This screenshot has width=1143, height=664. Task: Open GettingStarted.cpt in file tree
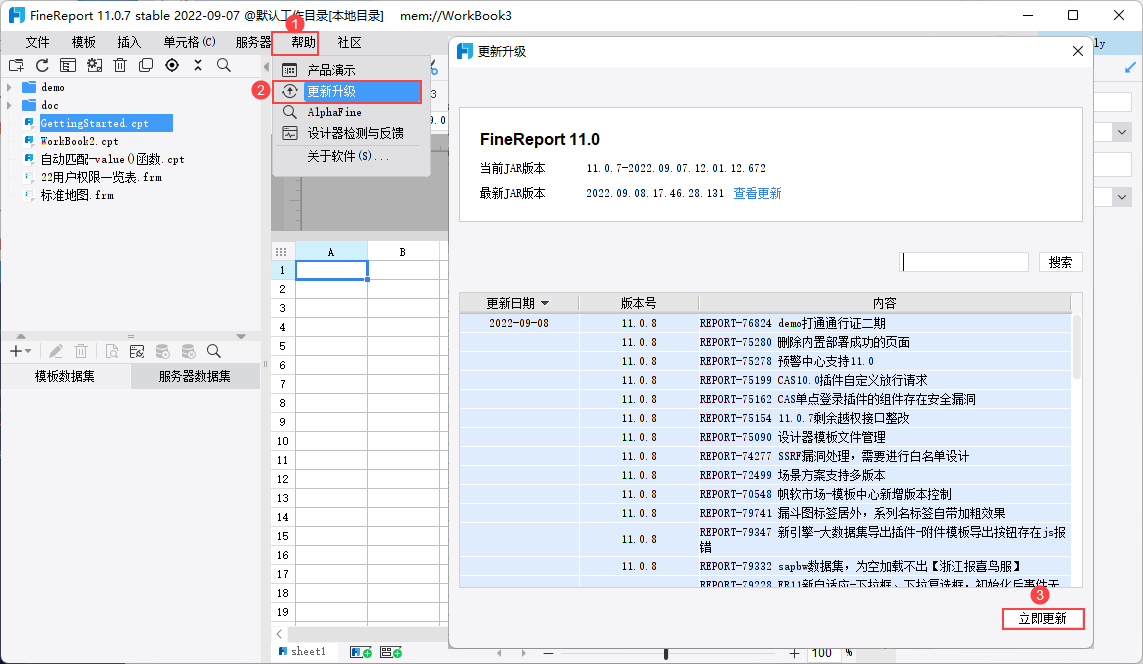94,123
